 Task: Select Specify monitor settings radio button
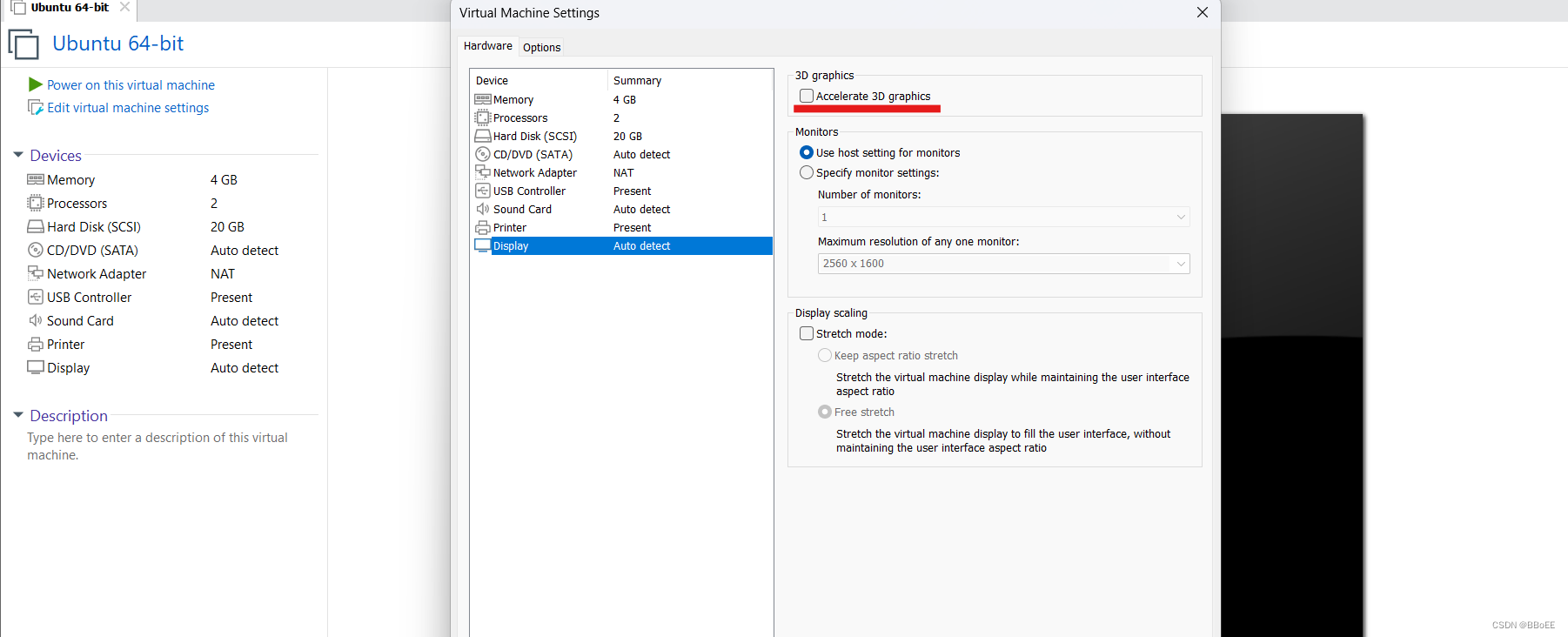pos(807,172)
